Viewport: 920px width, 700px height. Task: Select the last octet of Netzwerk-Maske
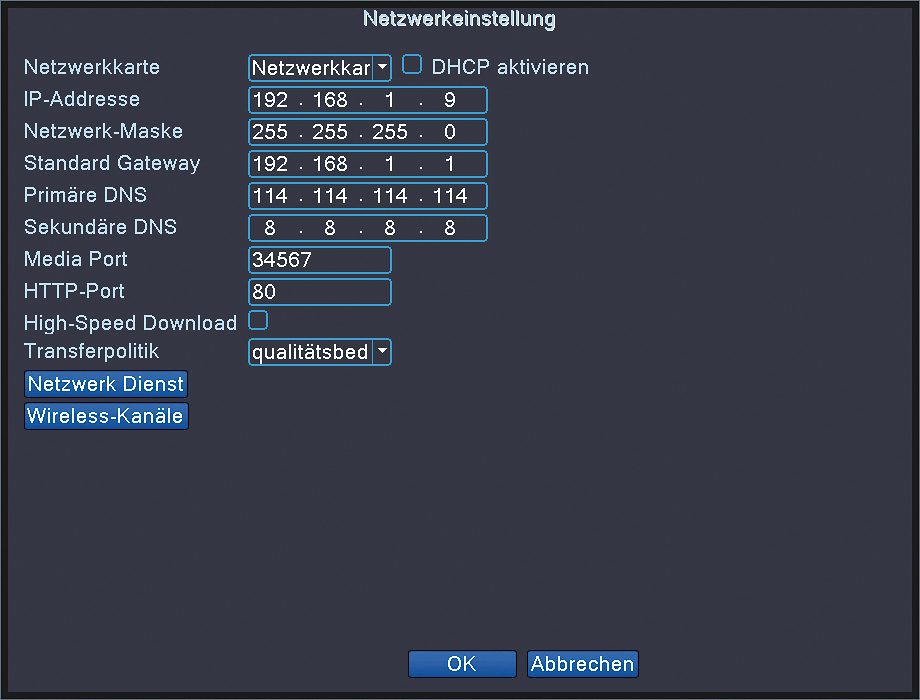click(450, 132)
